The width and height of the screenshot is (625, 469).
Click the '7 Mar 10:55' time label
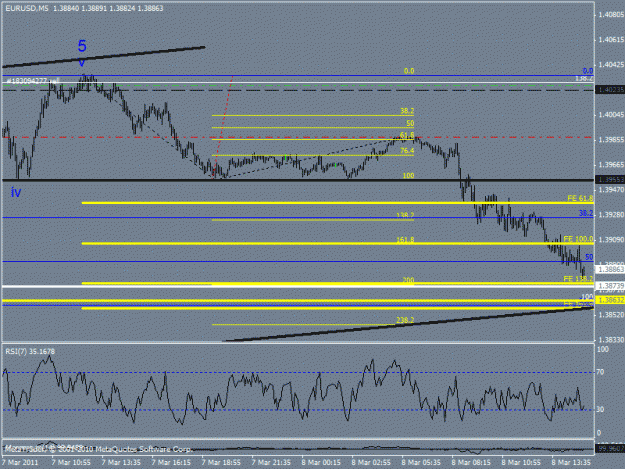pos(71,463)
